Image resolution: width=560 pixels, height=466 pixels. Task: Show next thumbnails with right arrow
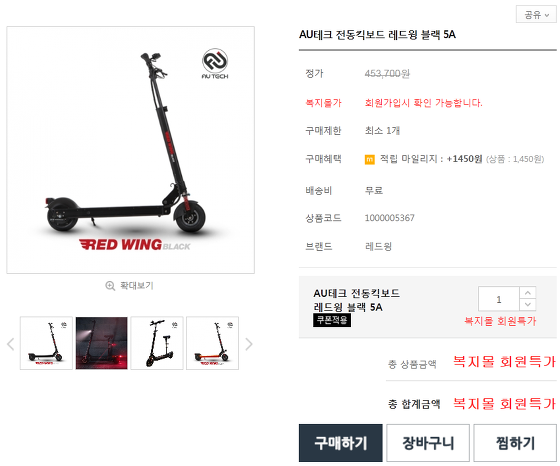(x=249, y=344)
